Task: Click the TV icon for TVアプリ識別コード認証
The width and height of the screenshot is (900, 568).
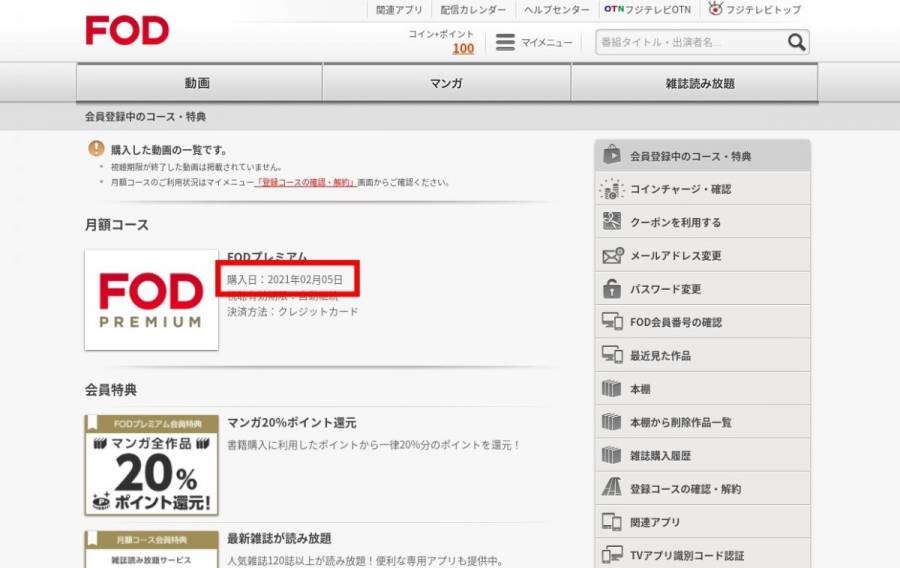Action: pos(612,555)
